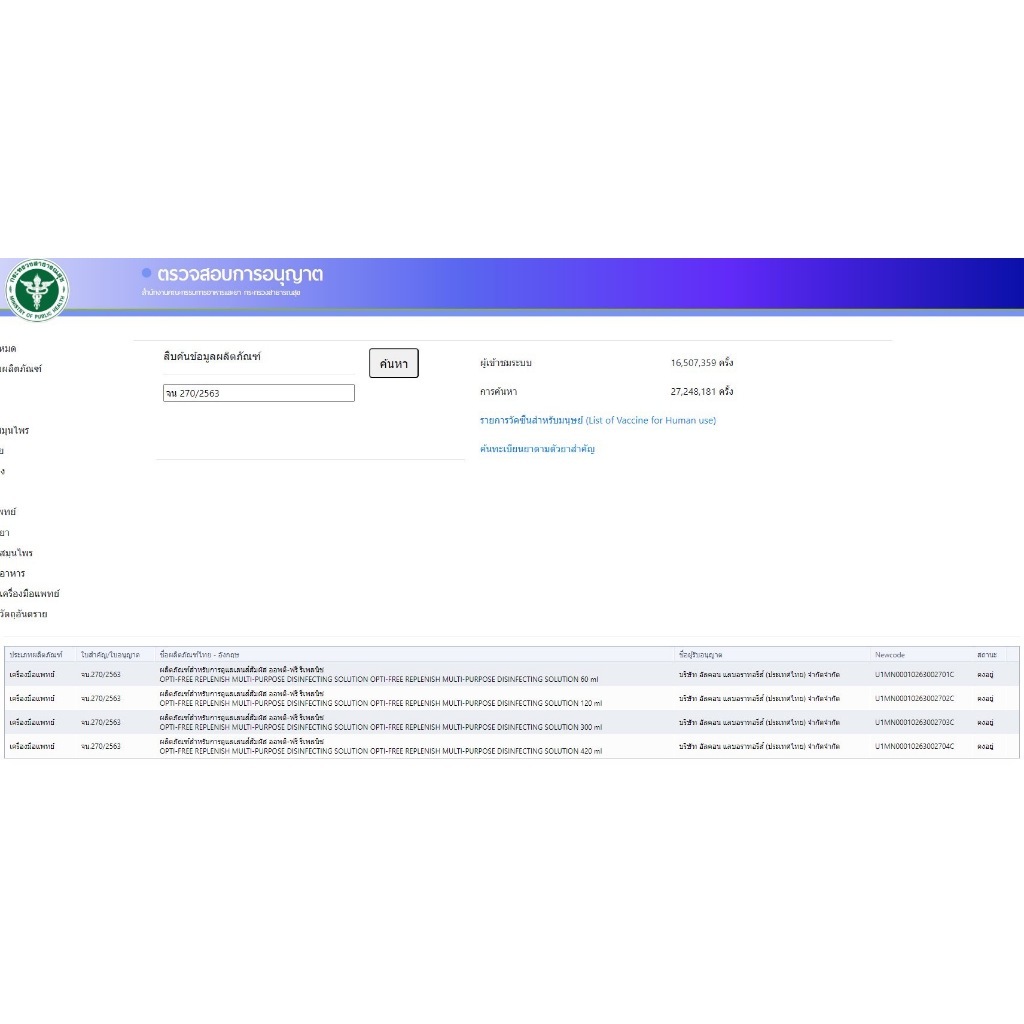Click the ผู้เข้าชมระบบ label
Screen dimensions: 1024x1024
coord(505,362)
